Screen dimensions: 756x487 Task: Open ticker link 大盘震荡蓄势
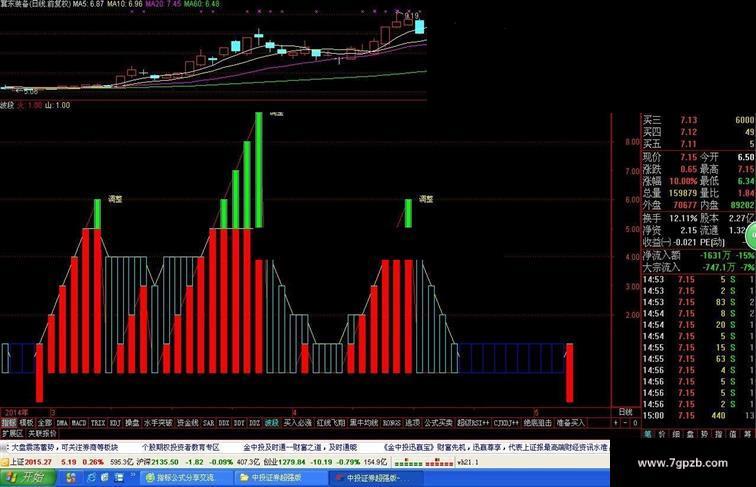(34, 447)
